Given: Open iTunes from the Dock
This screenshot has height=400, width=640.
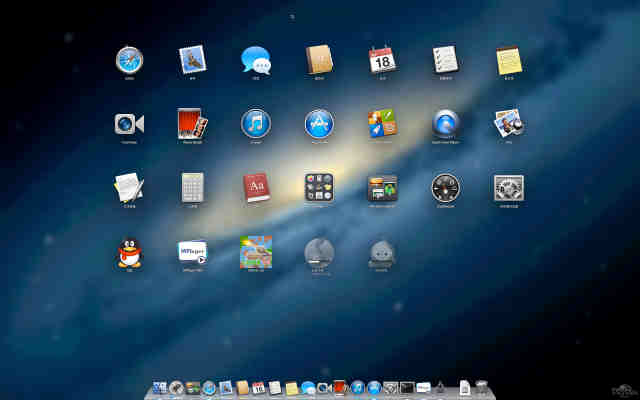Looking at the screenshot, I should pos(357,387).
